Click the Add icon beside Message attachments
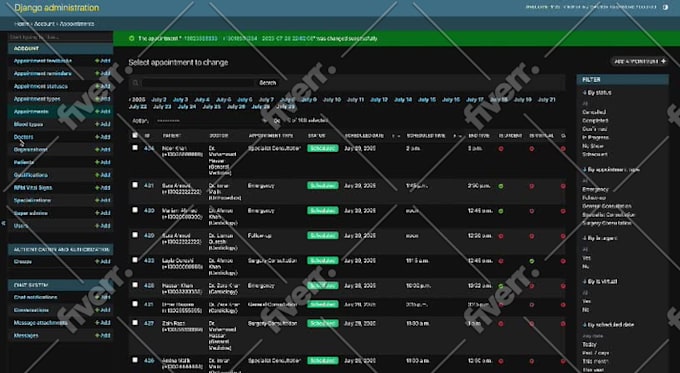 pos(103,323)
